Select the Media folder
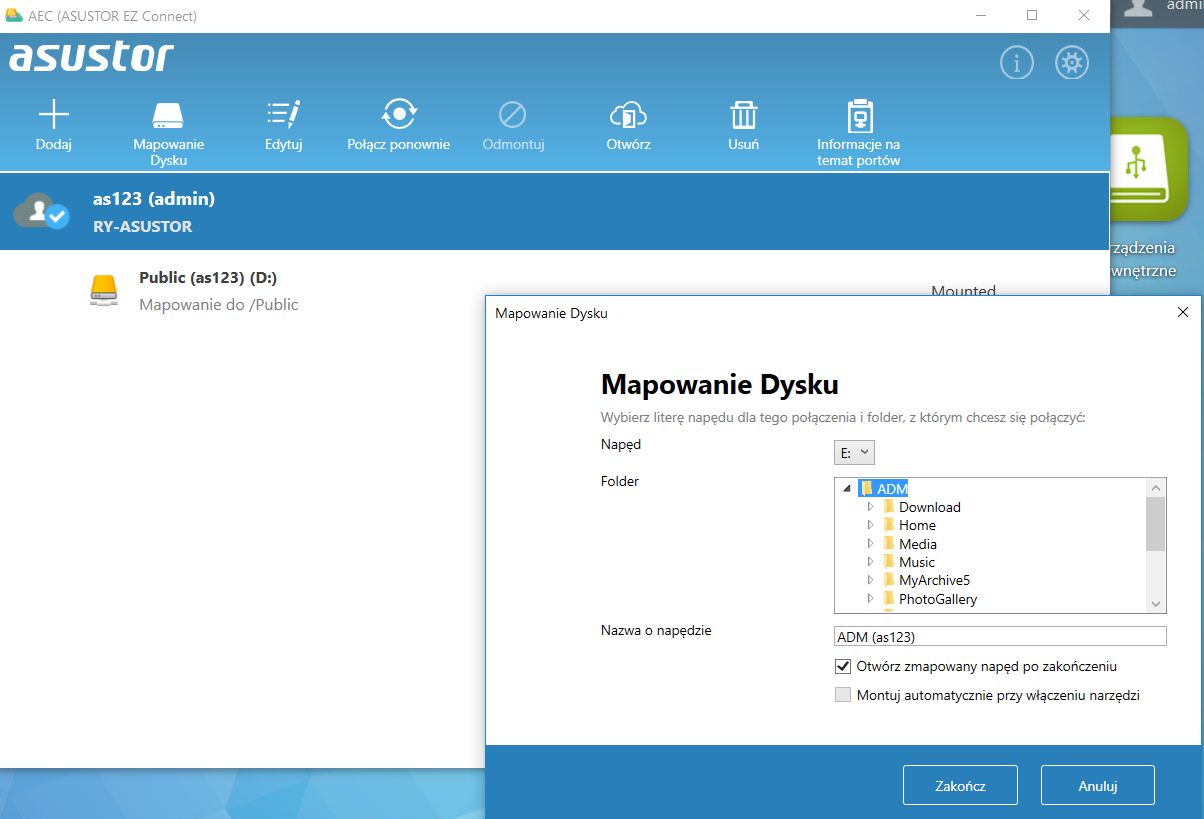Viewport: 1204px width, 819px height. (x=917, y=544)
